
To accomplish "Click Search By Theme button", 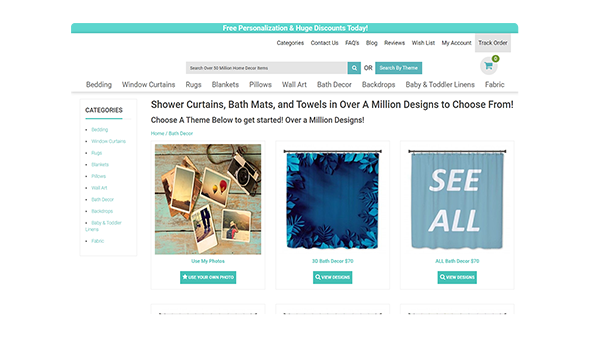I will pos(398,68).
